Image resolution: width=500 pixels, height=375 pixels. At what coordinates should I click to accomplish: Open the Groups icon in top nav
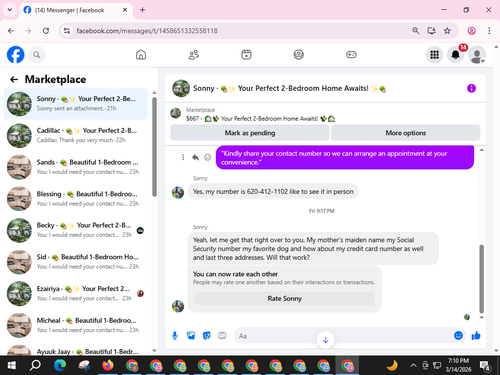[299, 55]
